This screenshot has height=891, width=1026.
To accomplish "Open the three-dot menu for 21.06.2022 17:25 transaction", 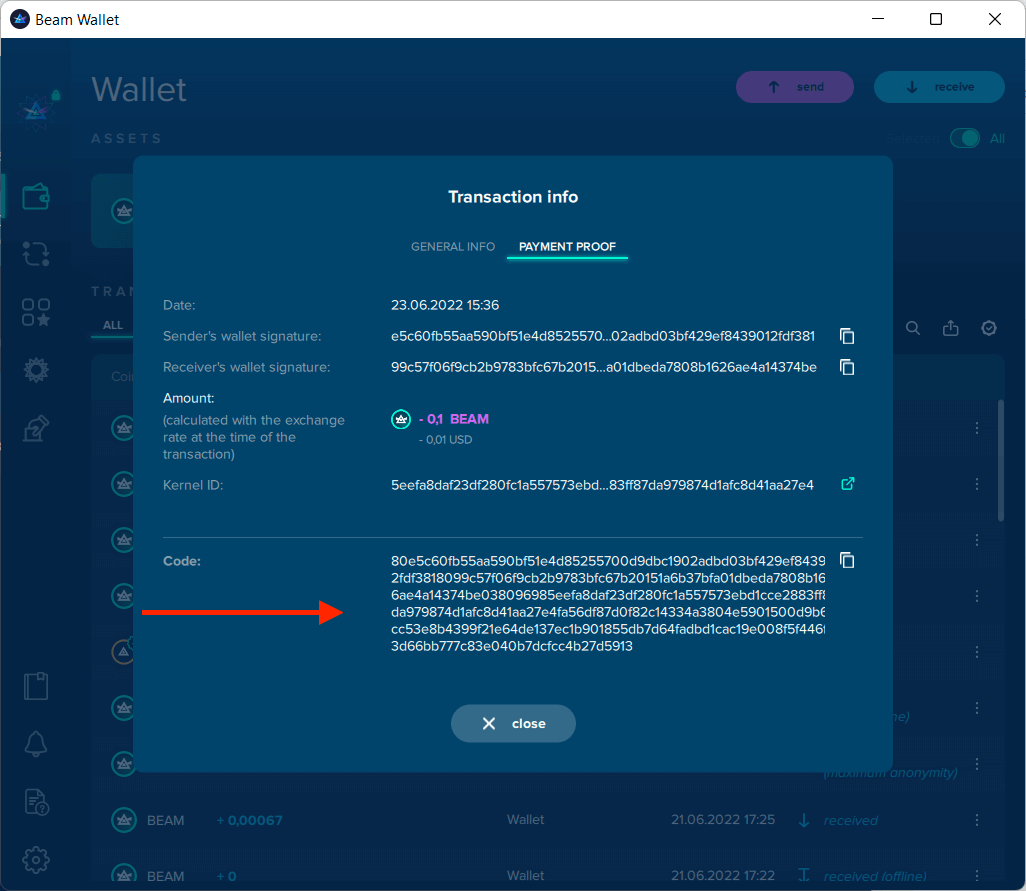I will 977,820.
